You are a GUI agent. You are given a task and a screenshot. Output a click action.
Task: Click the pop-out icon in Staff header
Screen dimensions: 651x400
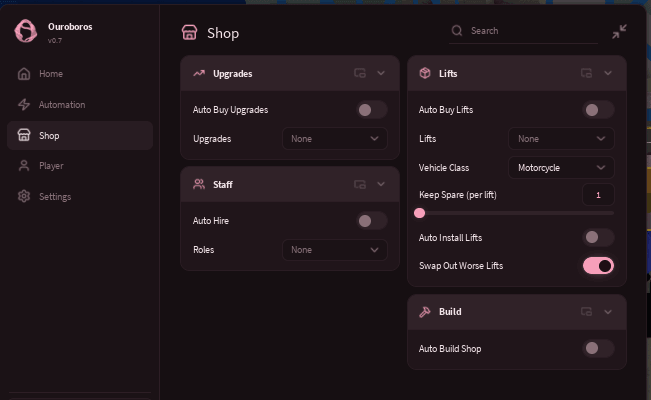click(360, 184)
